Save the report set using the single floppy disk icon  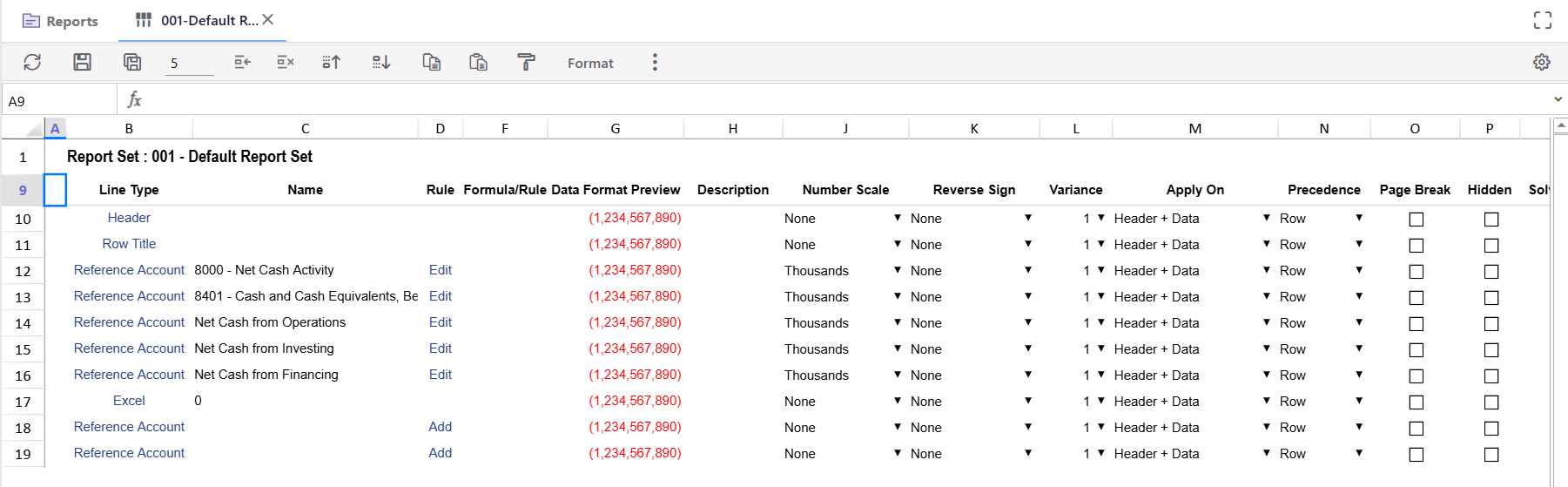(x=82, y=62)
